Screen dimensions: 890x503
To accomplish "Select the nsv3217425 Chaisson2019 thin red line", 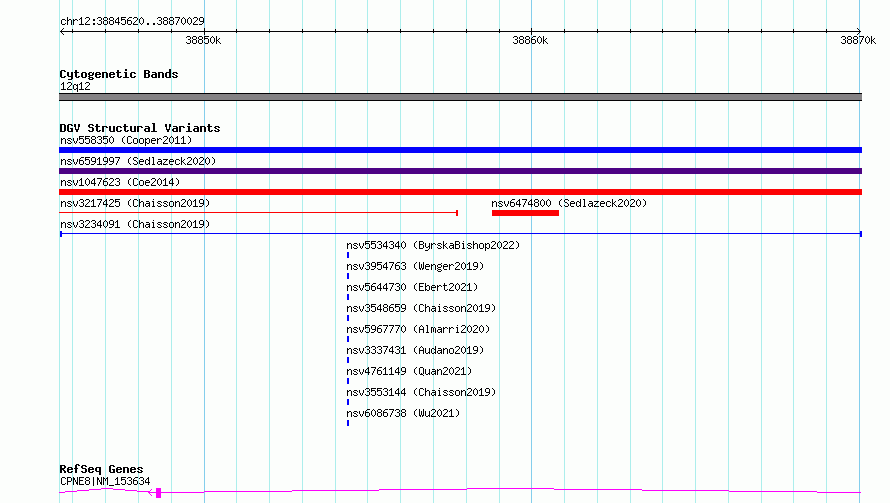I will tap(258, 213).
